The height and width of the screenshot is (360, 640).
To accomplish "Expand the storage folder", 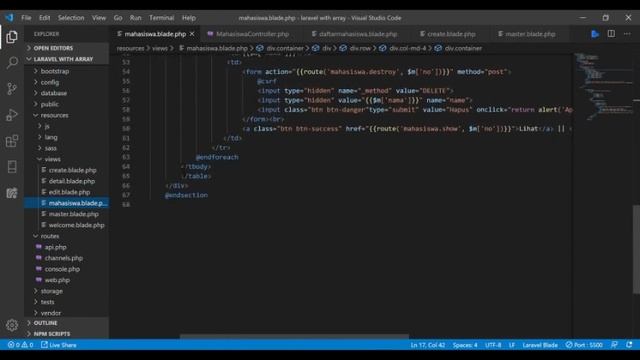I will point(67,291).
